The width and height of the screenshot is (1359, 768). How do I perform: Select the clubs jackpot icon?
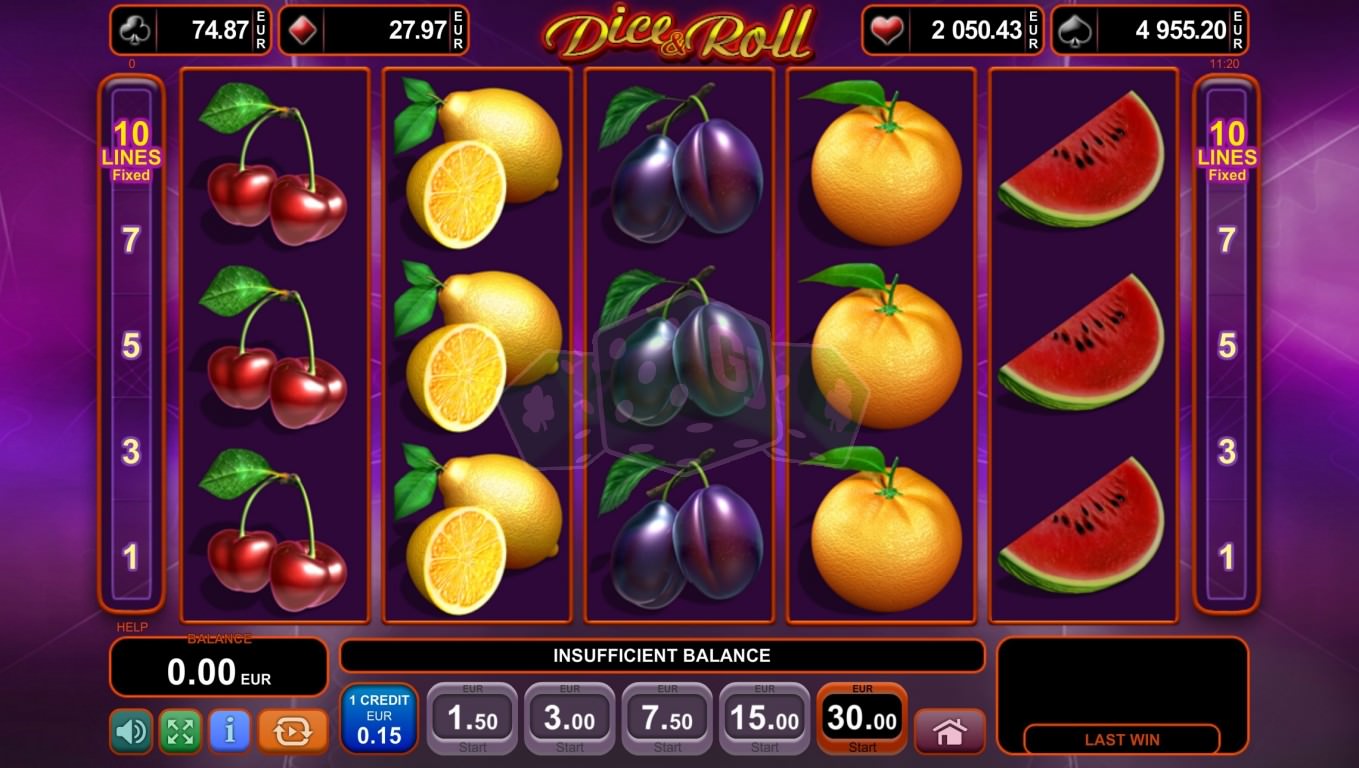tap(133, 30)
